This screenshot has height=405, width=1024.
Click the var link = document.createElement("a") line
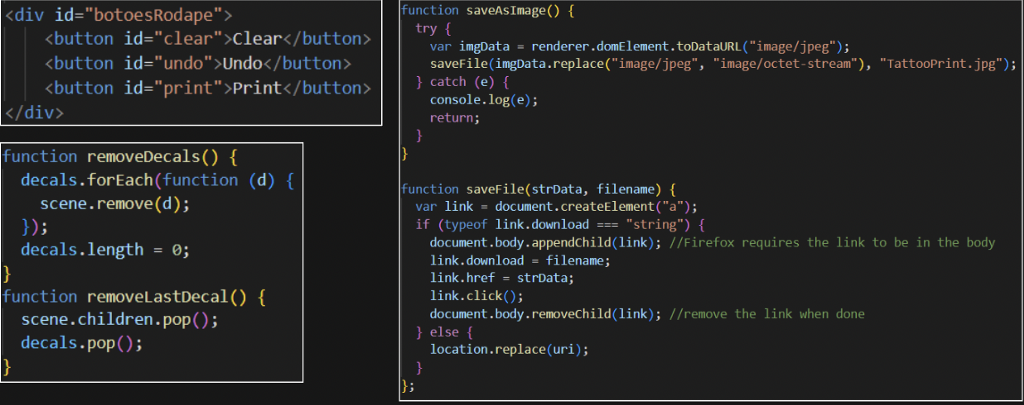(557, 207)
